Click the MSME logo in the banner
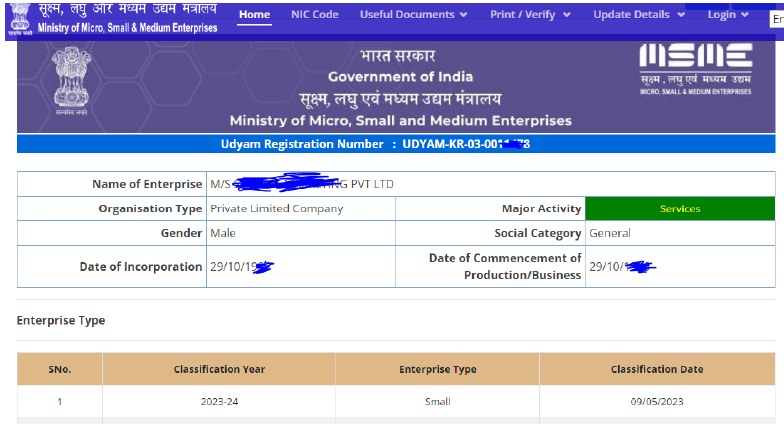This screenshot has width=784, height=425. pos(696,69)
